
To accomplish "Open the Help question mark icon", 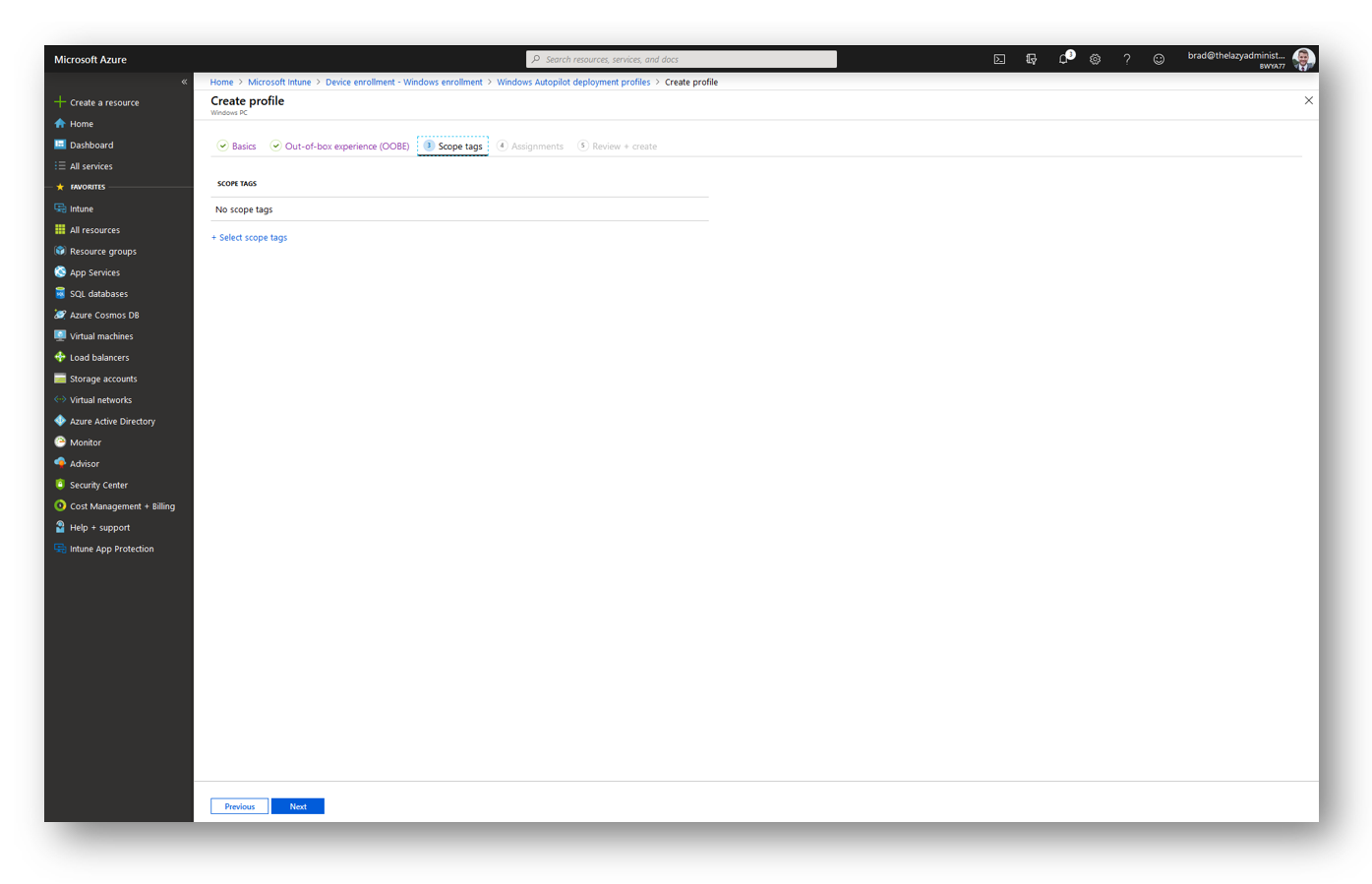I will pyautogui.click(x=1127, y=59).
